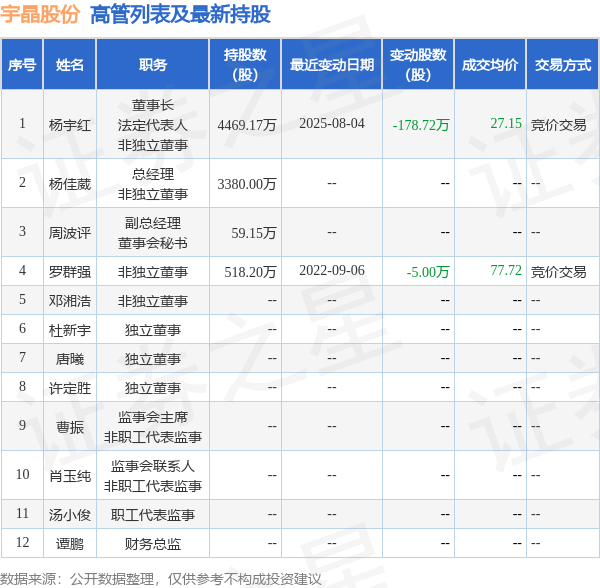Click 非独立董事 in 罗群强's row
Image resolution: width=600 pixels, height=588 pixels.
pos(153,272)
